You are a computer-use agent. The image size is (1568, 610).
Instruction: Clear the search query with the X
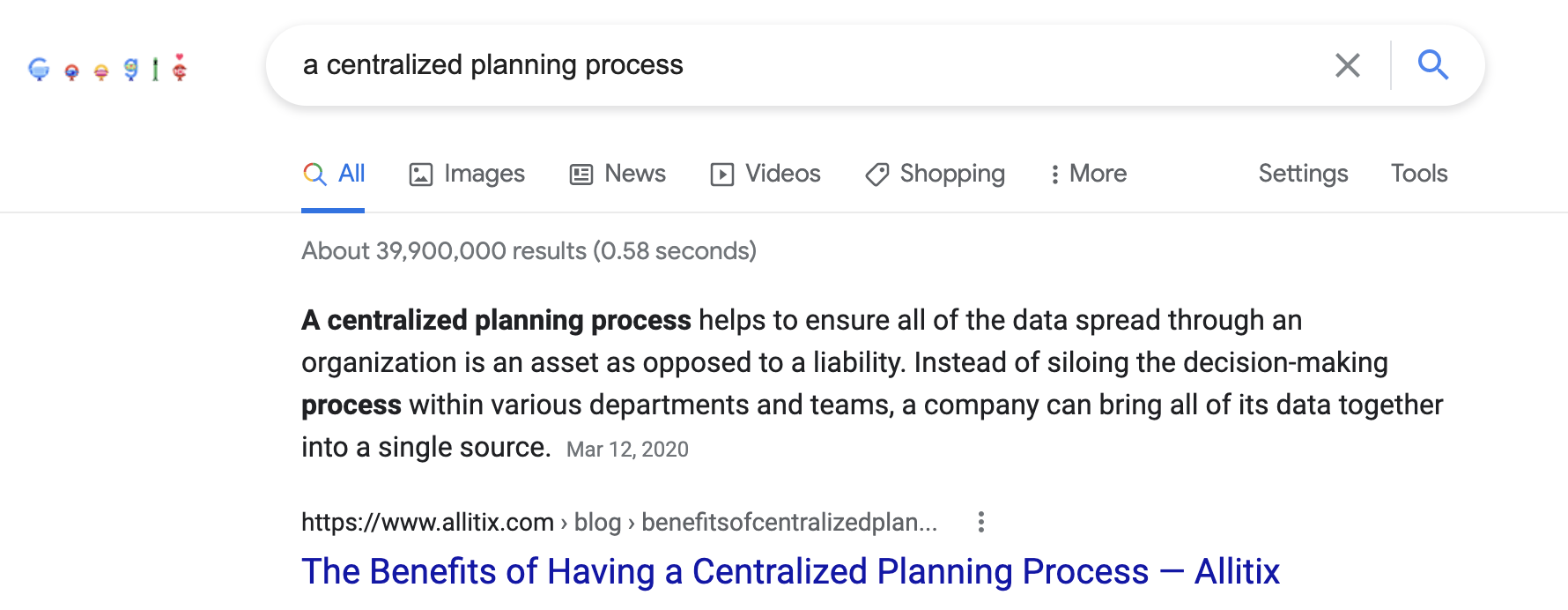pos(1347,65)
